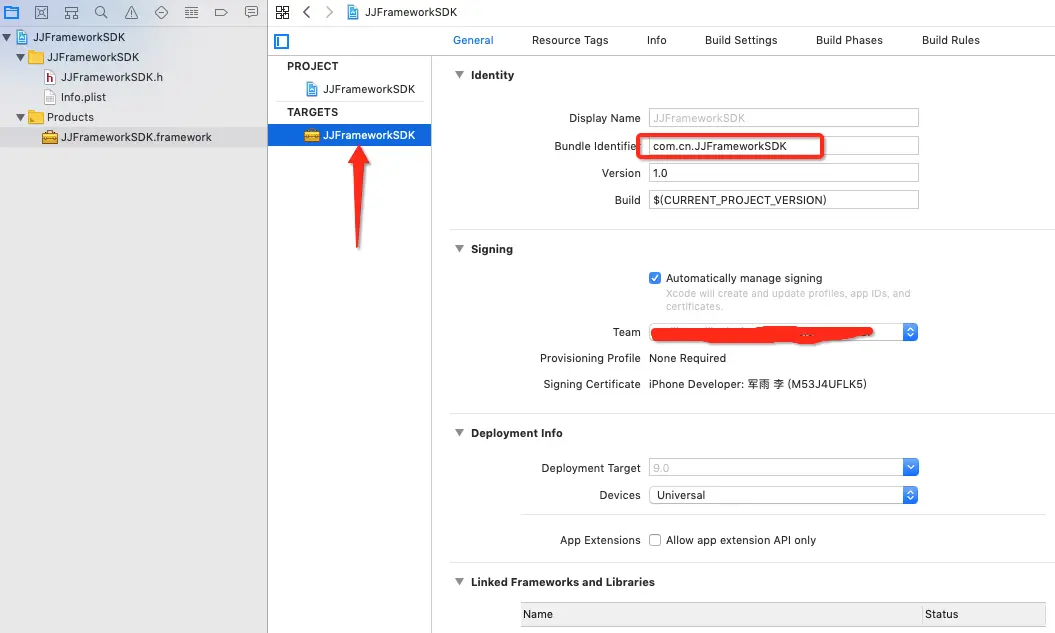Click the None Required provisioning value
Viewport: 1055px width, 633px height.
(x=687, y=358)
